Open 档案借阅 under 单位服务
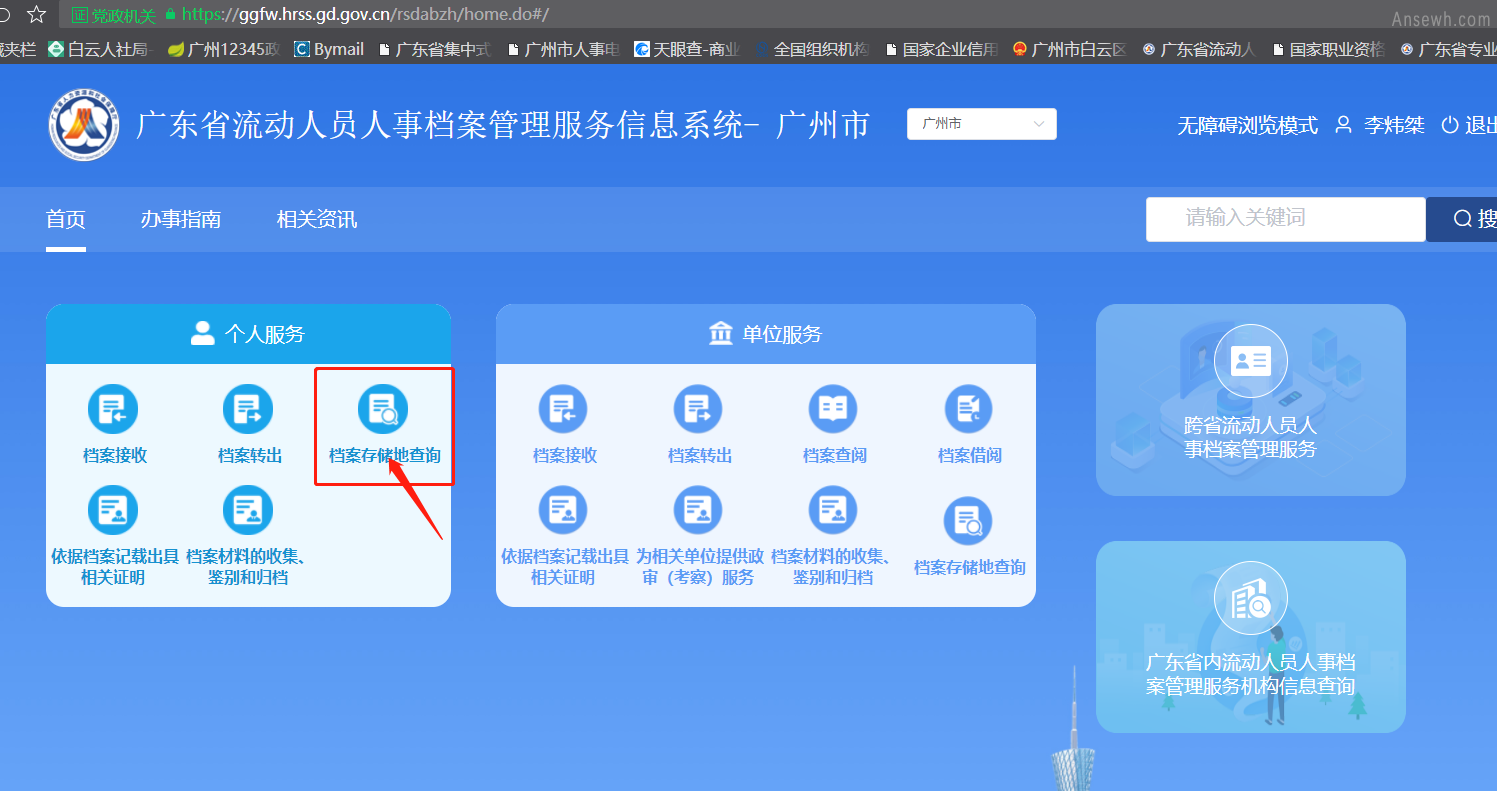 969,425
